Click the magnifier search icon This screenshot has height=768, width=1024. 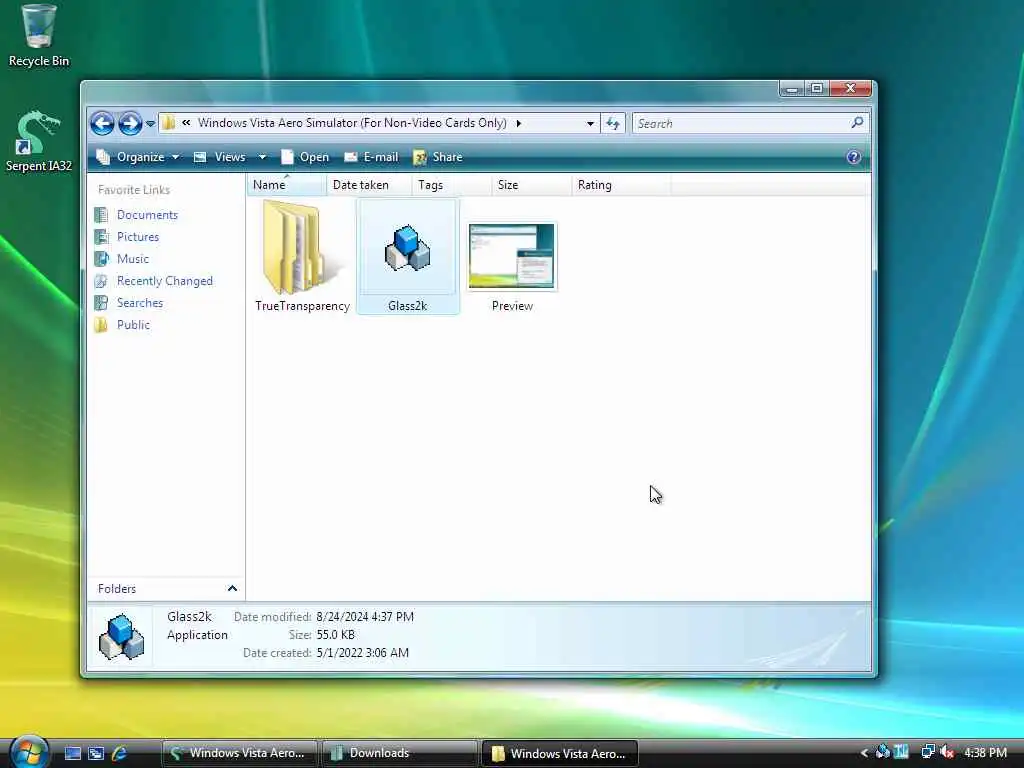(857, 123)
